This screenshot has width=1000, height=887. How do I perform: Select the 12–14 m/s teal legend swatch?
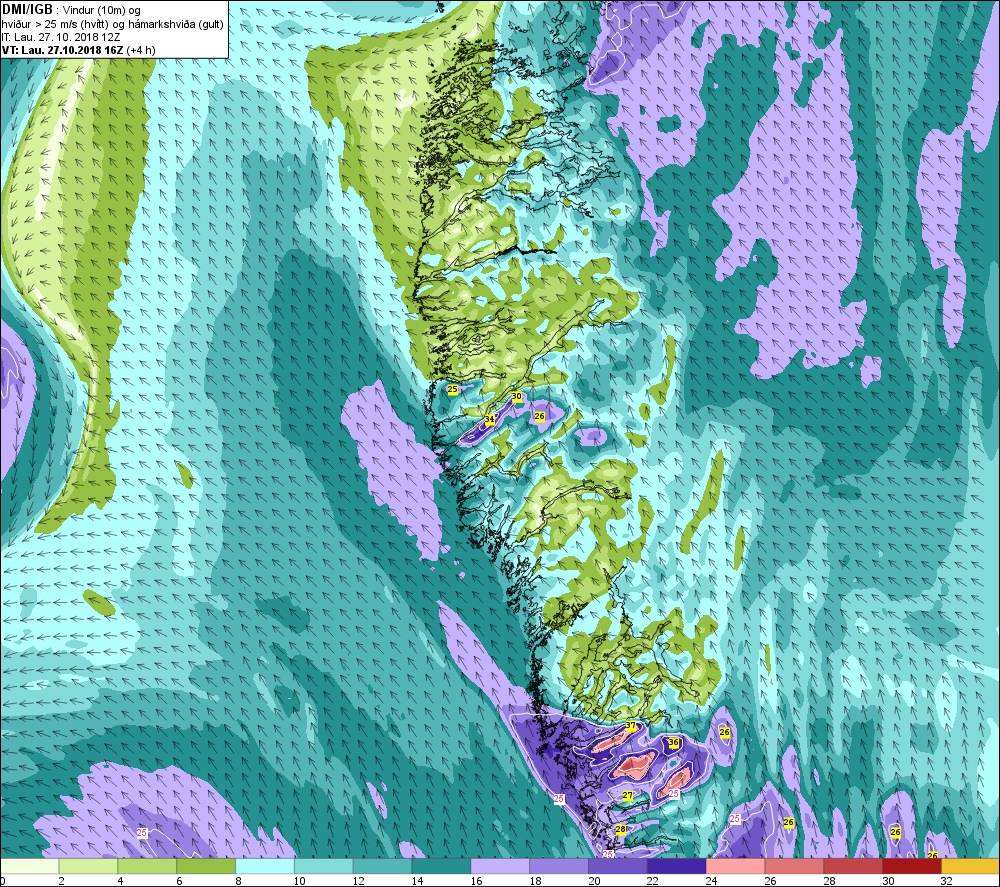382,866
